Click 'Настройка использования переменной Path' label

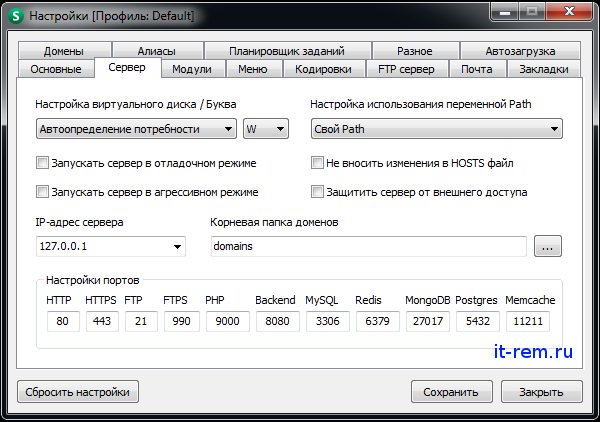click(x=421, y=104)
